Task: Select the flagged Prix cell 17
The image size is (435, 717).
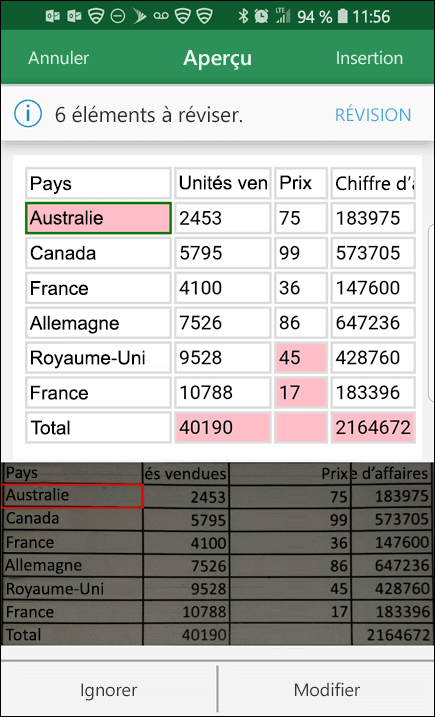Action: point(301,392)
